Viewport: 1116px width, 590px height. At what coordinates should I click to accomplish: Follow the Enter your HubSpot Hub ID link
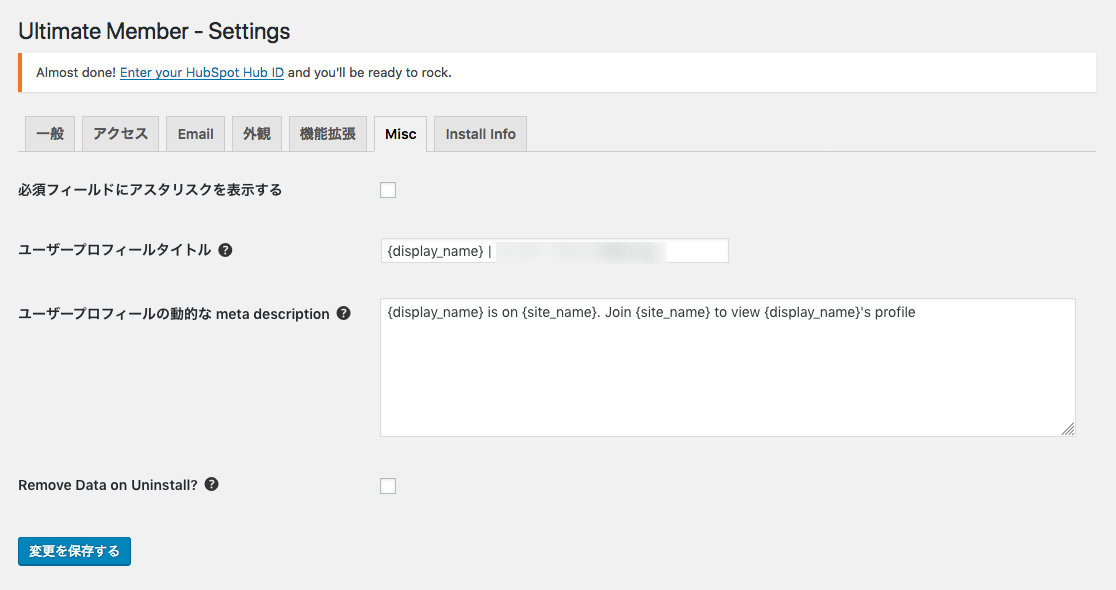[201, 73]
